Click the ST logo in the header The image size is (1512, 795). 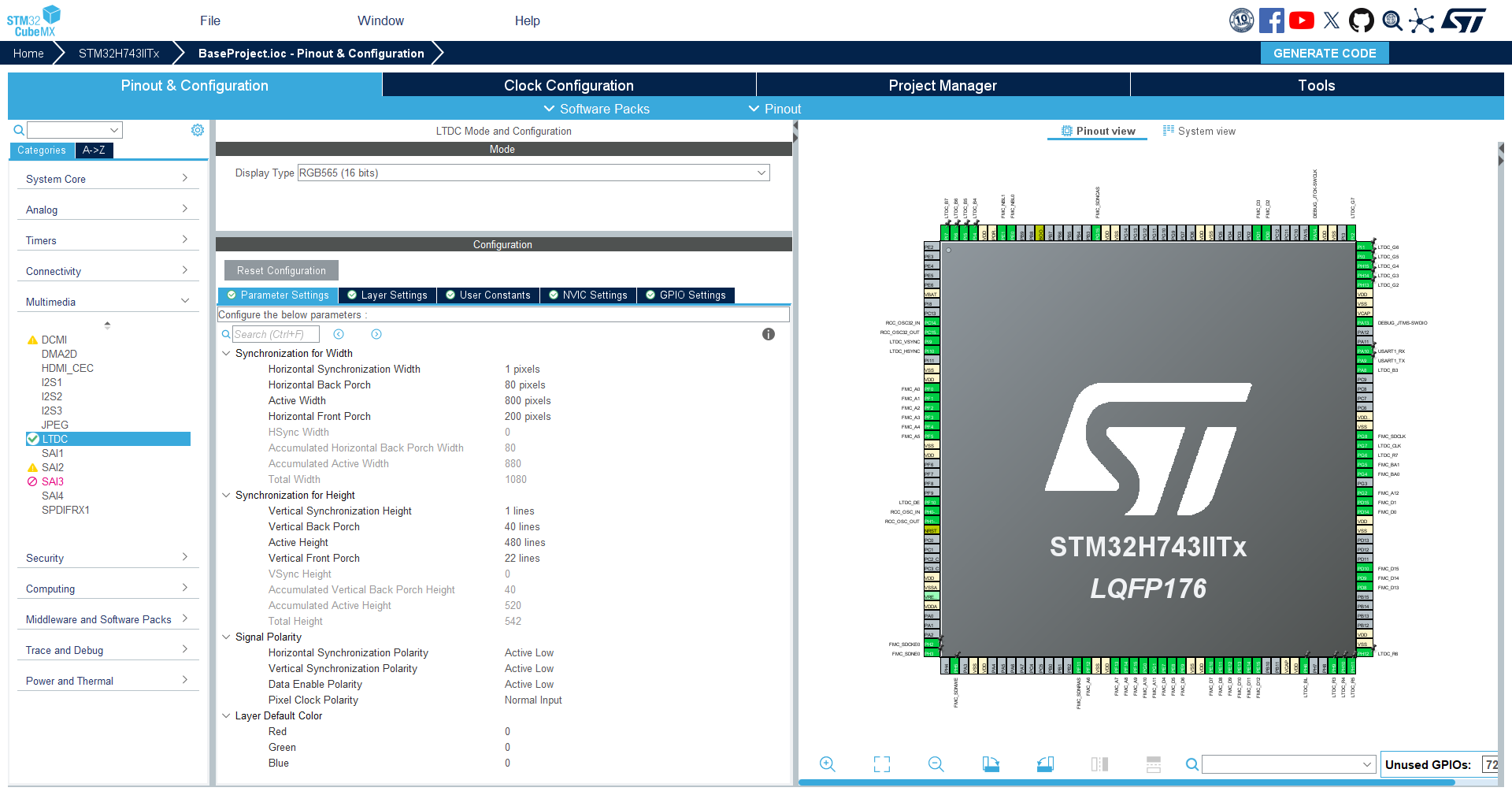point(1464,20)
